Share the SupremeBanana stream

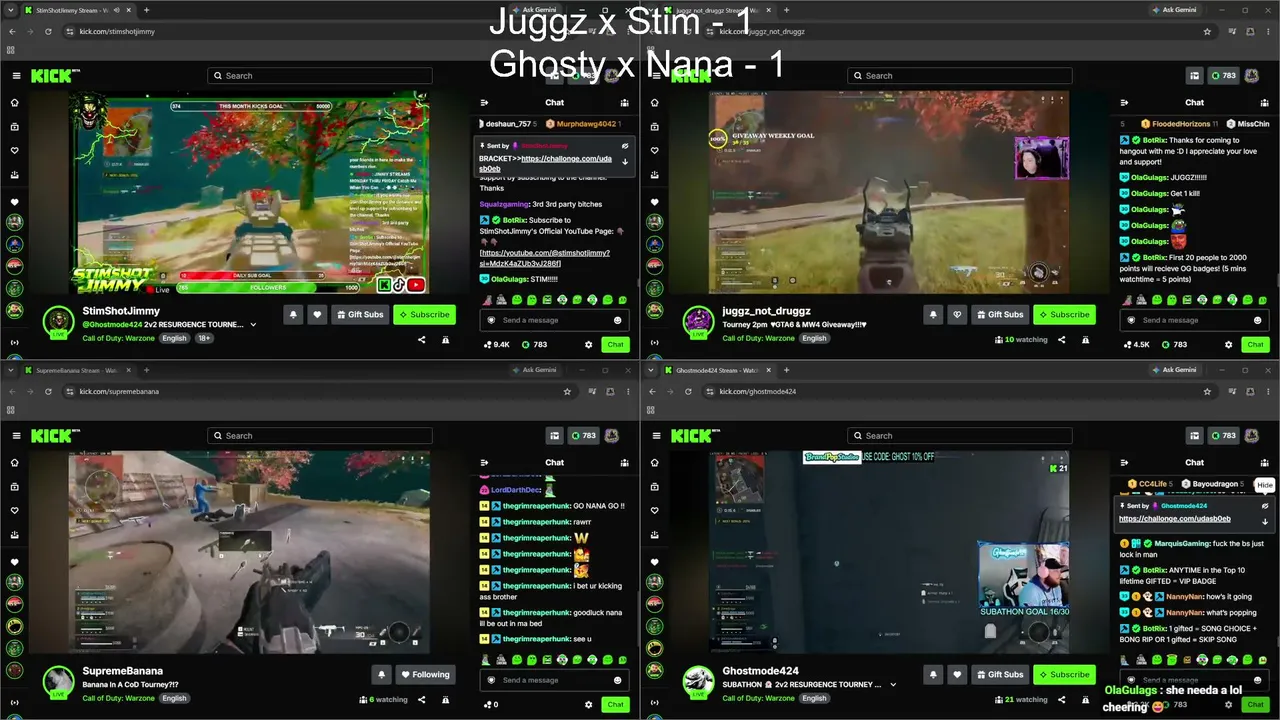click(x=421, y=700)
